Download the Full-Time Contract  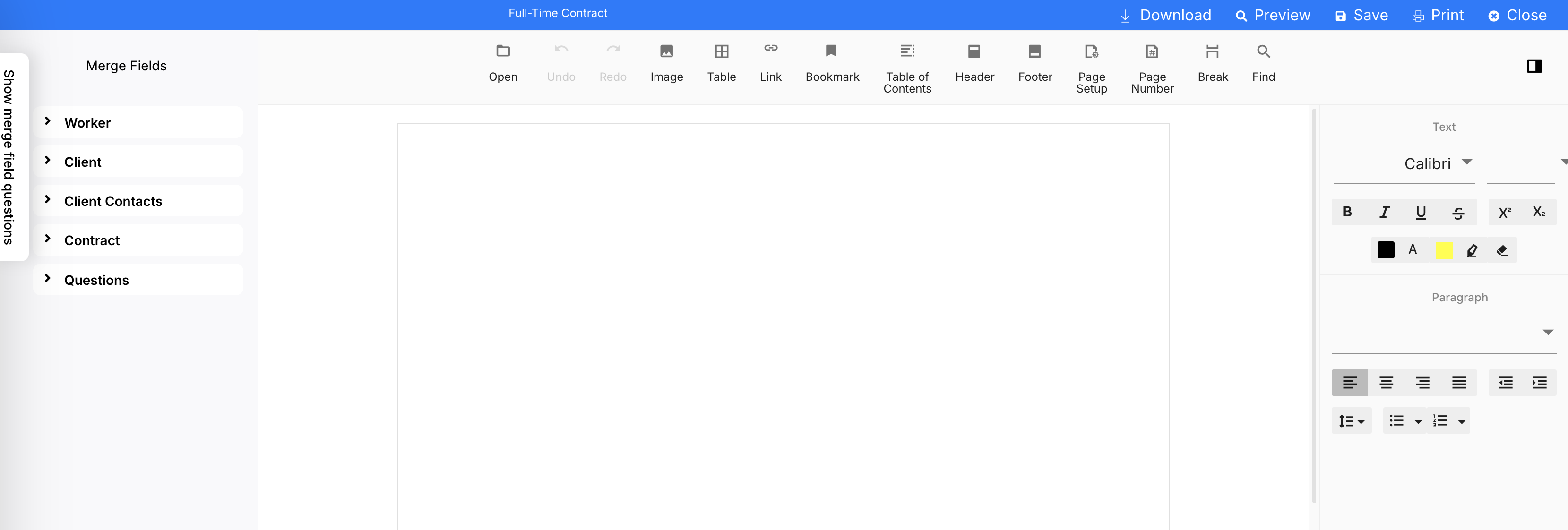[x=1166, y=15]
